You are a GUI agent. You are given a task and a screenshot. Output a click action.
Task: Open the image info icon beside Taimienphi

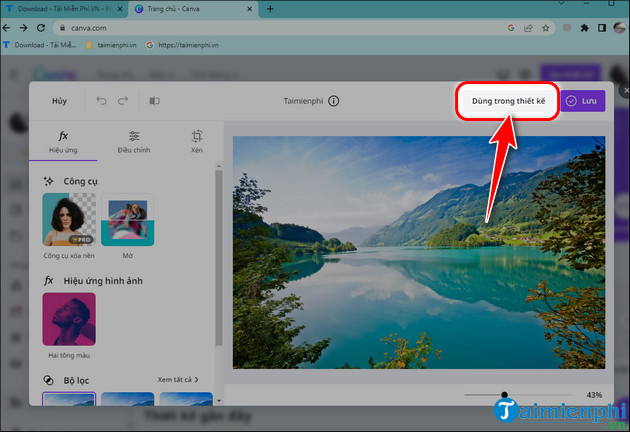[x=333, y=101]
